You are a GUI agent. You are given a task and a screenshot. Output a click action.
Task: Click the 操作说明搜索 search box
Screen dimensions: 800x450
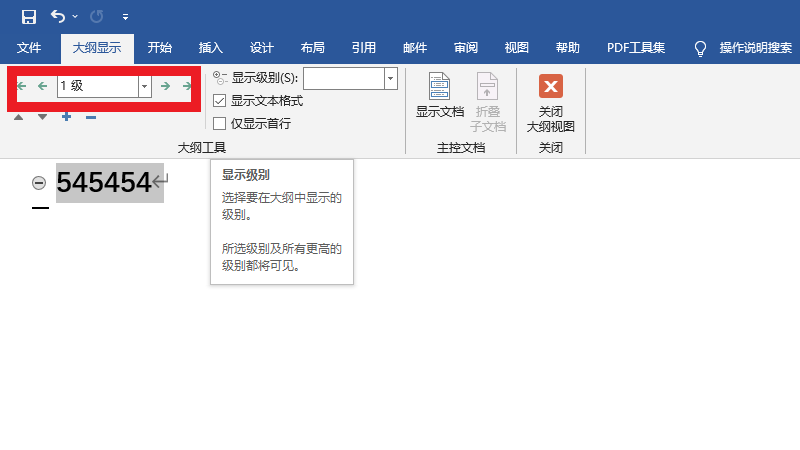[756, 48]
